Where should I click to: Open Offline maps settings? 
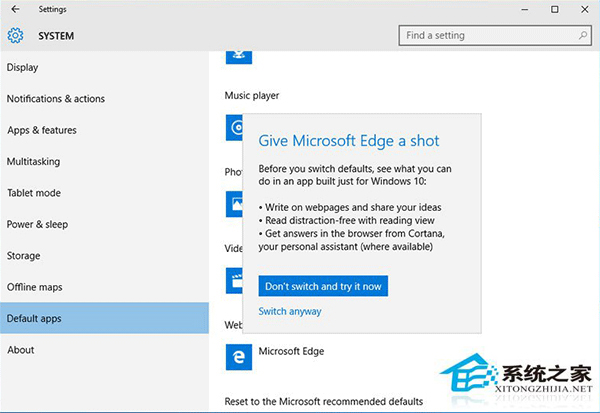click(104, 287)
